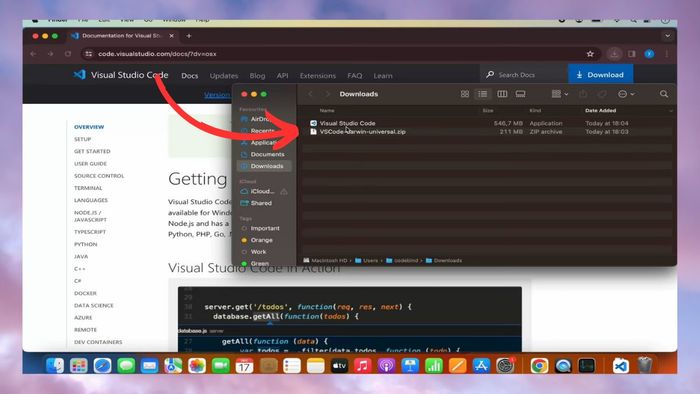
Task: Open the FAQ page link
Action: click(x=354, y=75)
